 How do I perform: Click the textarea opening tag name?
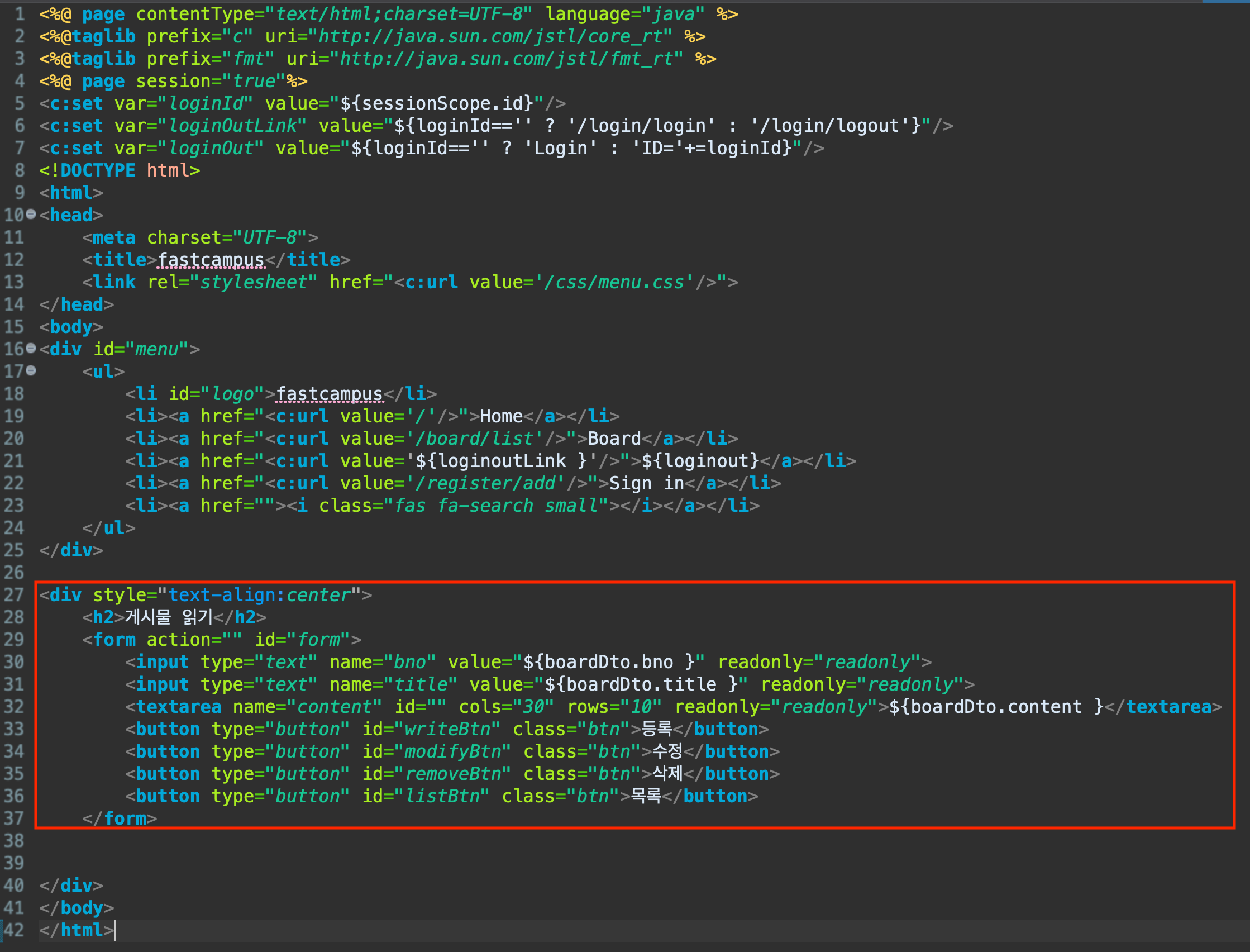(178, 707)
